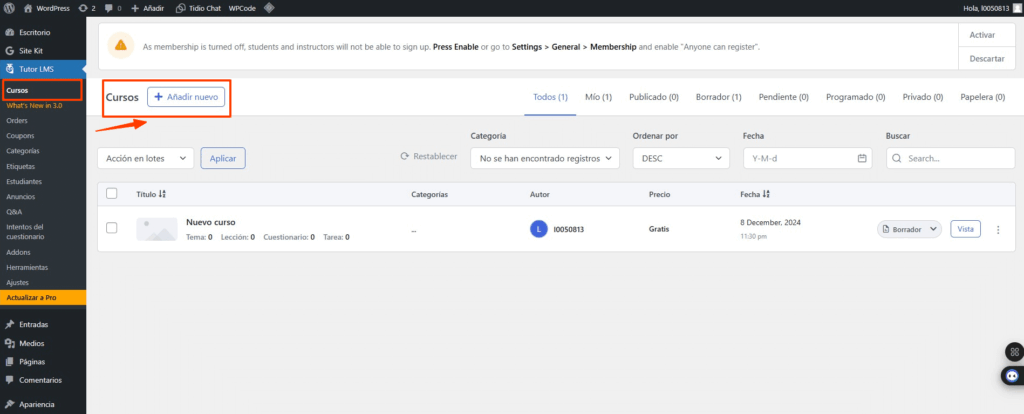The image size is (1024, 414).
Task: Open Intentos del cuestionario
Action: click(25, 232)
